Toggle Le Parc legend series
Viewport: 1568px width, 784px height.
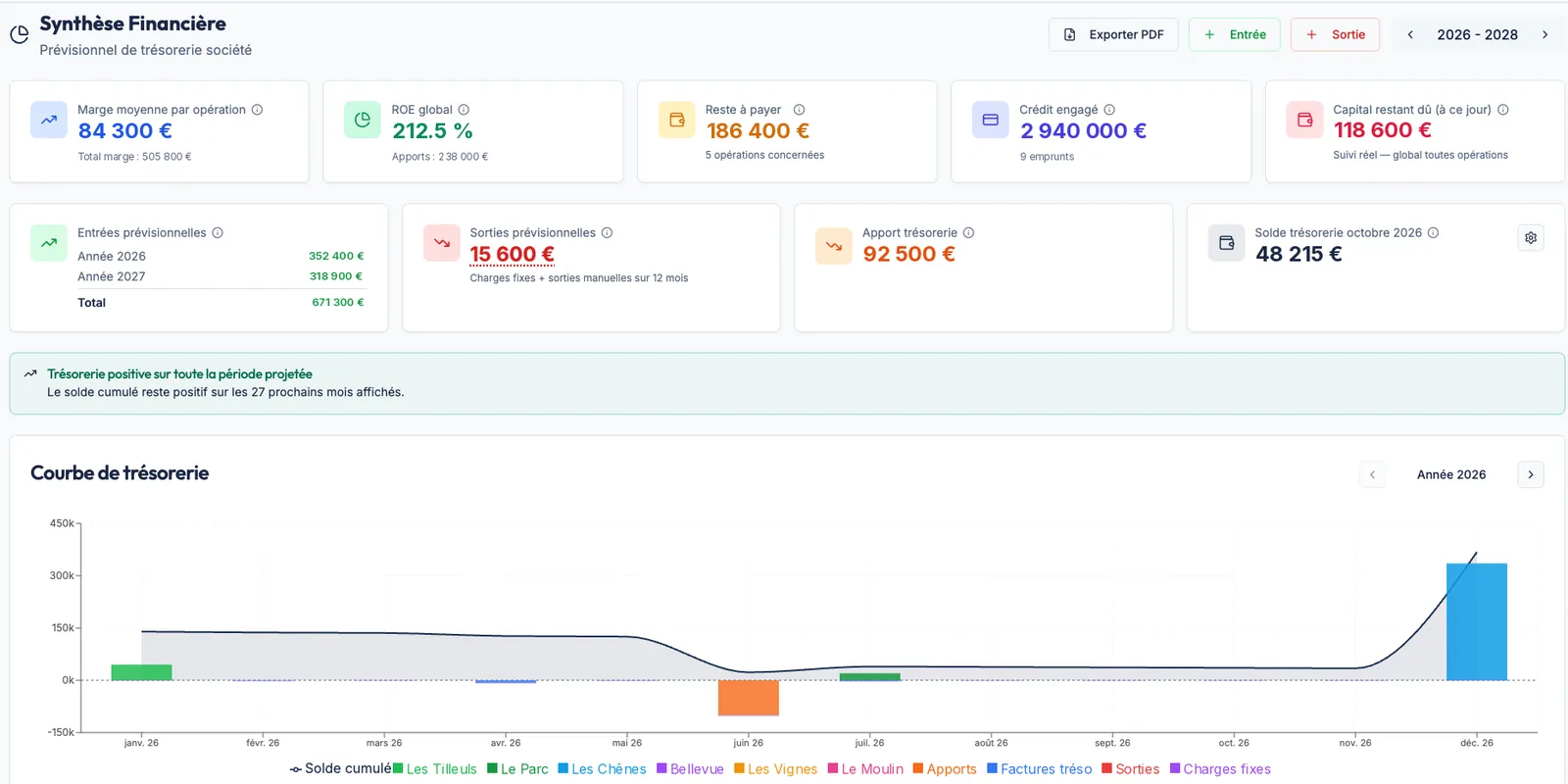[517, 768]
